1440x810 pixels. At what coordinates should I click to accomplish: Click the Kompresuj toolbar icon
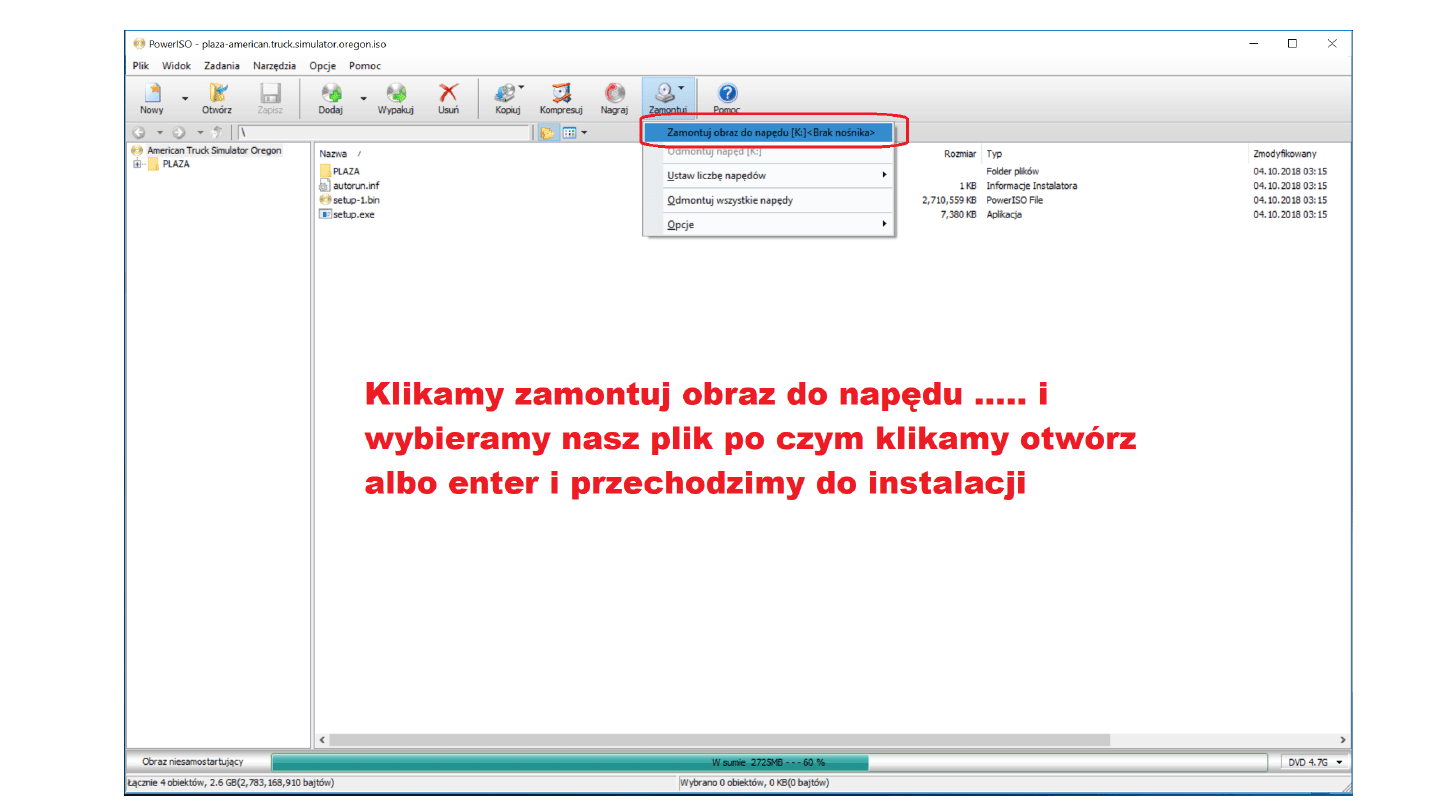click(561, 97)
